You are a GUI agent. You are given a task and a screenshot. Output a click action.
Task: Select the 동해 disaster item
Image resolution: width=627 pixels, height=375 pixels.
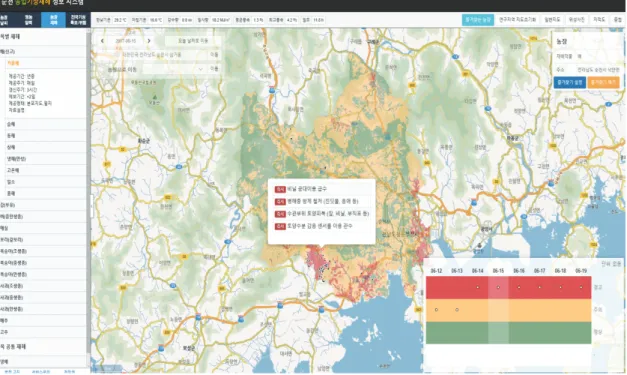(46, 136)
